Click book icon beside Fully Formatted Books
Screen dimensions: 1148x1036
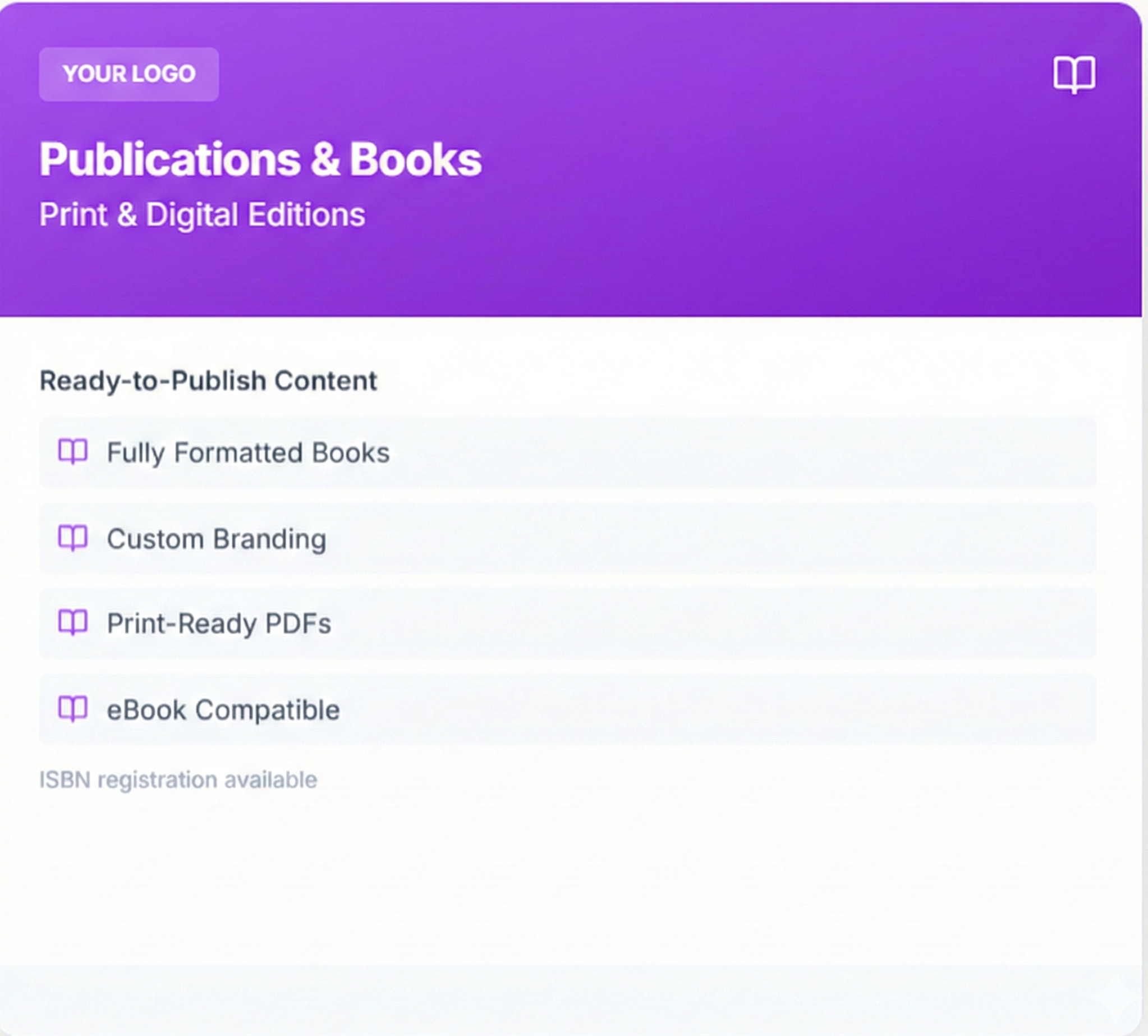pyautogui.click(x=74, y=452)
